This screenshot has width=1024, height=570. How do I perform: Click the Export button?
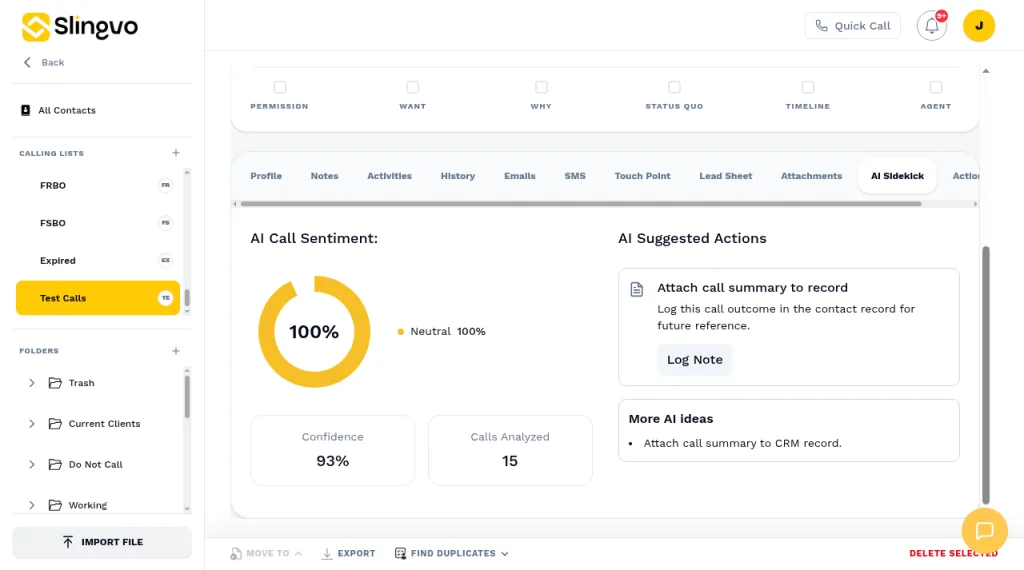tap(349, 554)
